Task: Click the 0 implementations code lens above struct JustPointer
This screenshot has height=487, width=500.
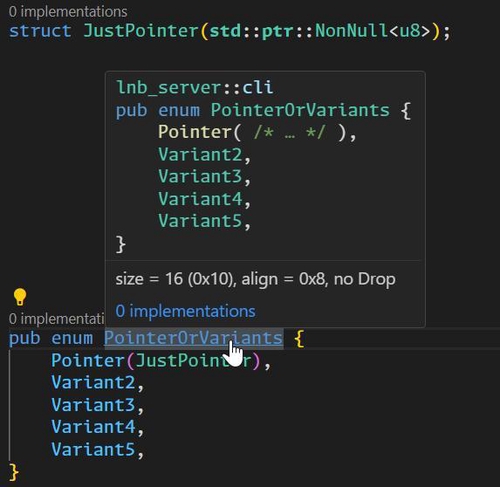Action: coord(68,12)
